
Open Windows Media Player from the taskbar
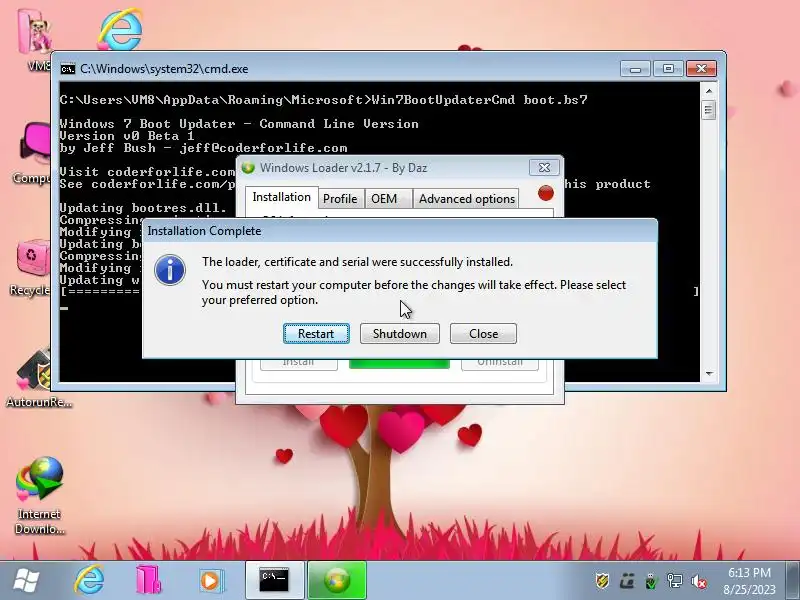click(210, 581)
